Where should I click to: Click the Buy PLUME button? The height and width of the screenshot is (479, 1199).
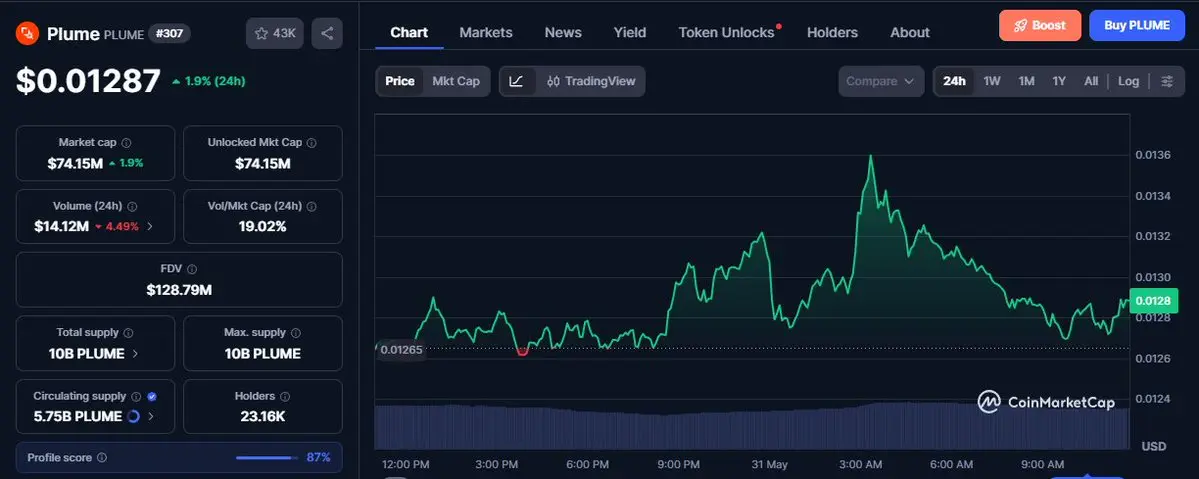[1137, 25]
